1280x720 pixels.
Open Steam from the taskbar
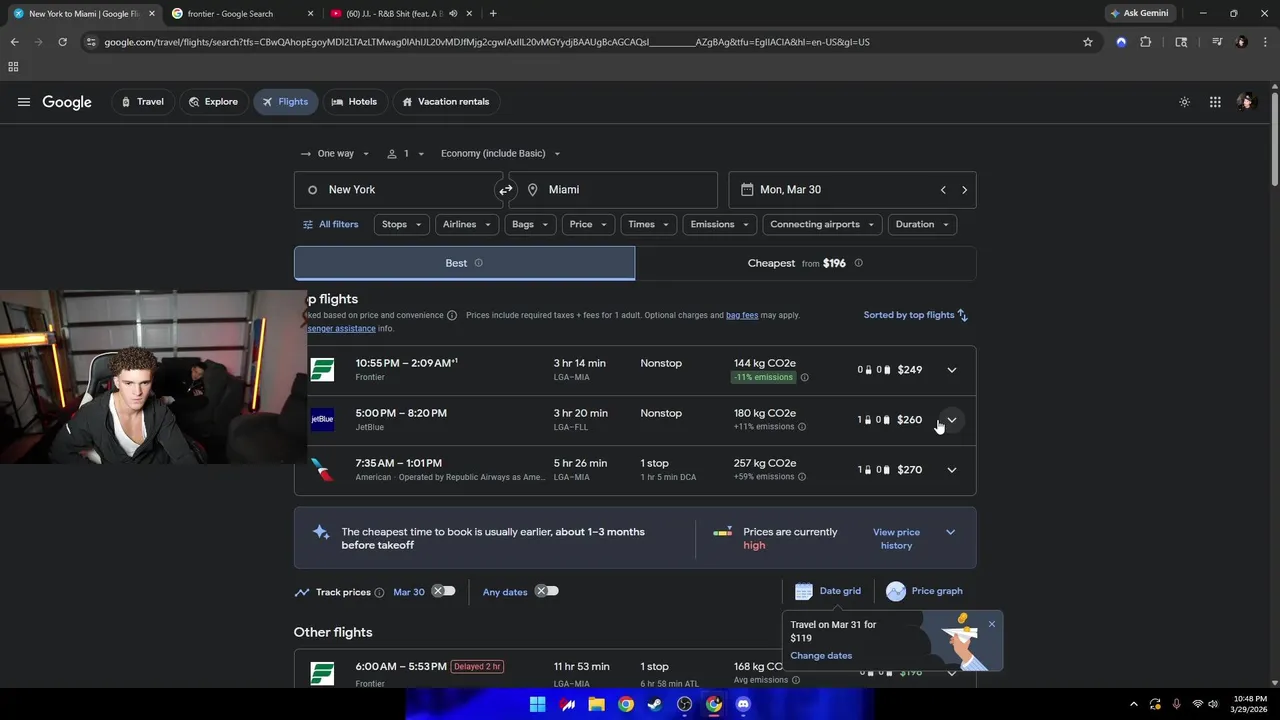point(655,704)
